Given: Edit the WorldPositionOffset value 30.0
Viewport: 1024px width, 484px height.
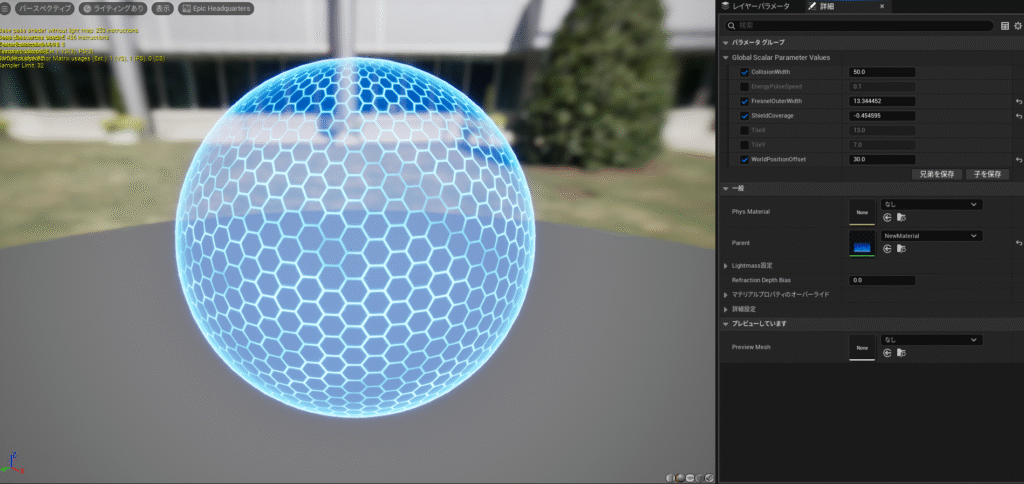Looking at the screenshot, I should [882, 160].
